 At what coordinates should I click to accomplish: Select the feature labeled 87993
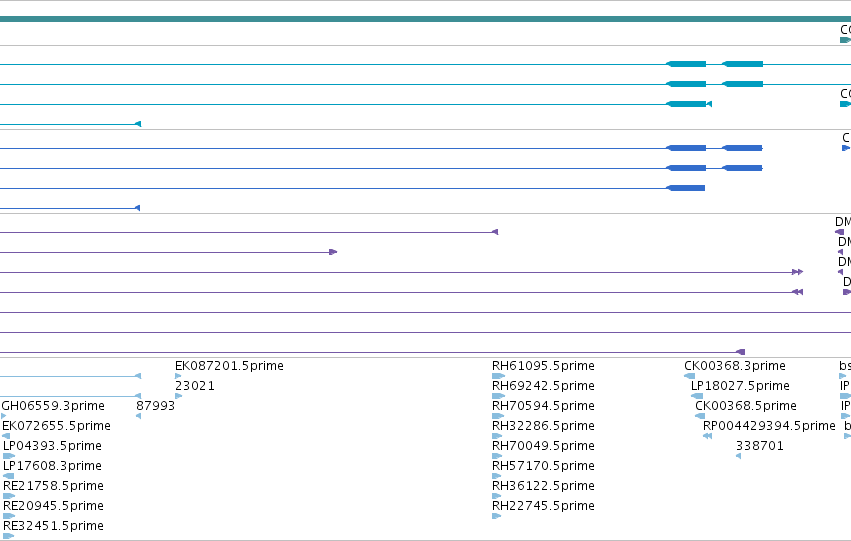[155, 406]
